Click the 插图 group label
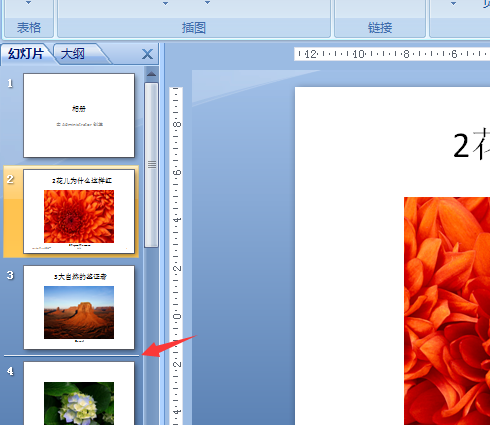Viewport: 490px width, 425px height. pos(194,28)
